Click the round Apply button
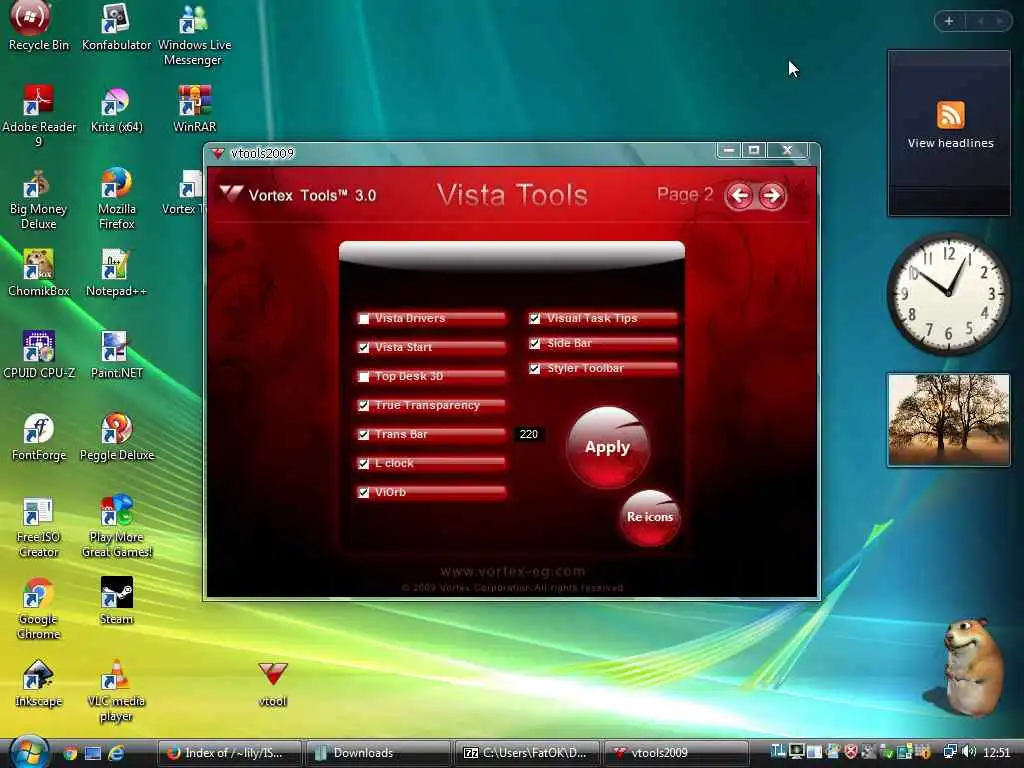 [607, 447]
